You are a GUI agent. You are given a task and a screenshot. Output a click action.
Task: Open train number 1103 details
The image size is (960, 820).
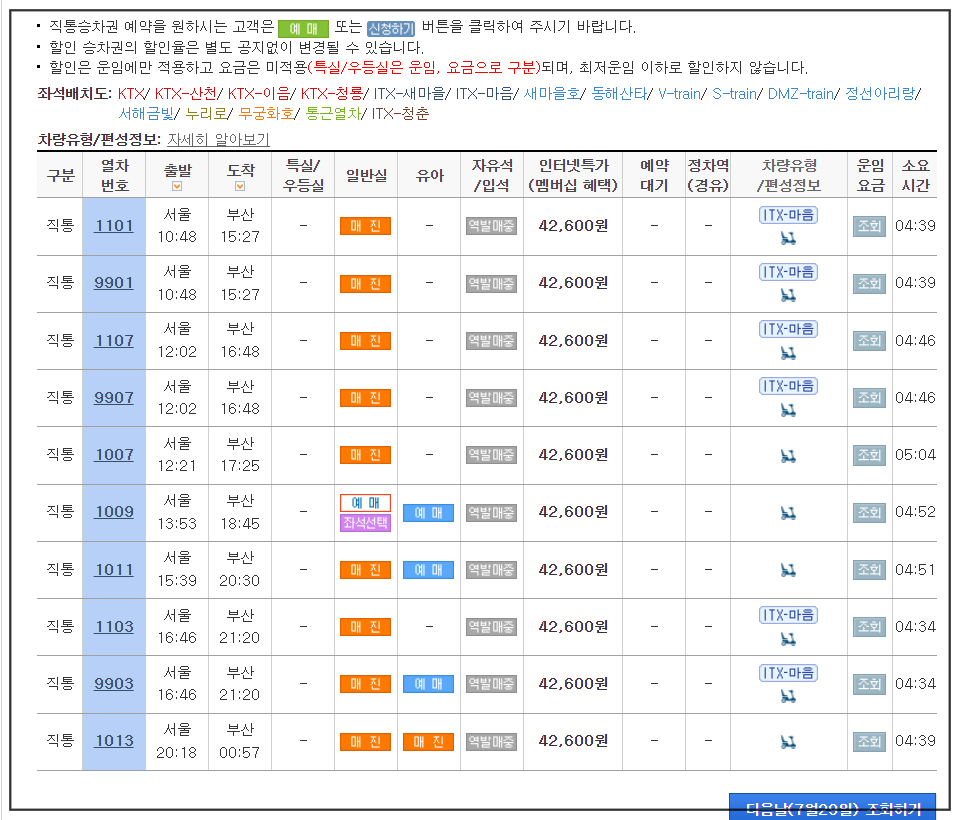[x=114, y=626]
